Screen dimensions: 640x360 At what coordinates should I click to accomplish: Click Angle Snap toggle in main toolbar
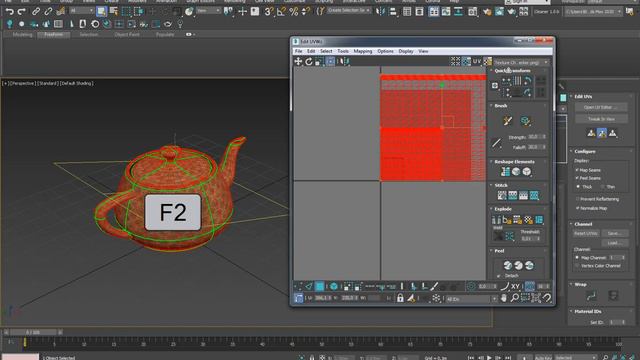[x=281, y=11]
